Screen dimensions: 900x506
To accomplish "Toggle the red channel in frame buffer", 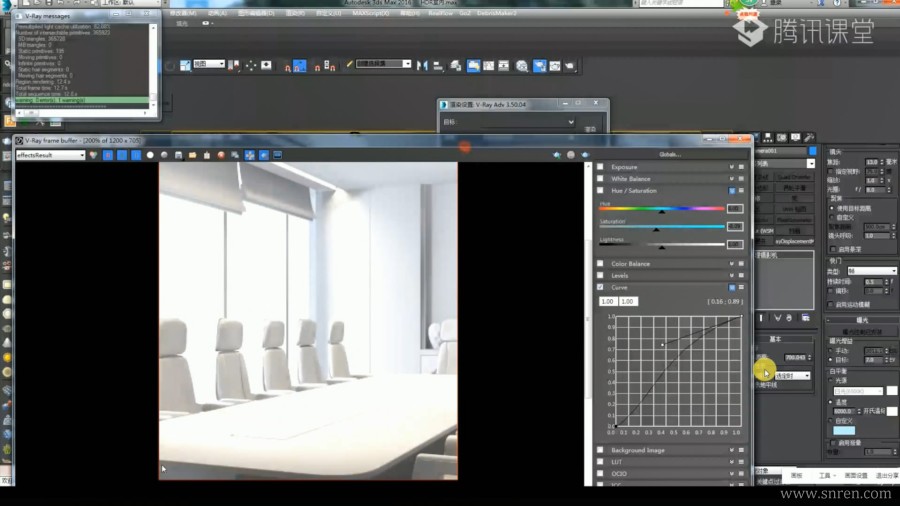I will click(x=108, y=155).
